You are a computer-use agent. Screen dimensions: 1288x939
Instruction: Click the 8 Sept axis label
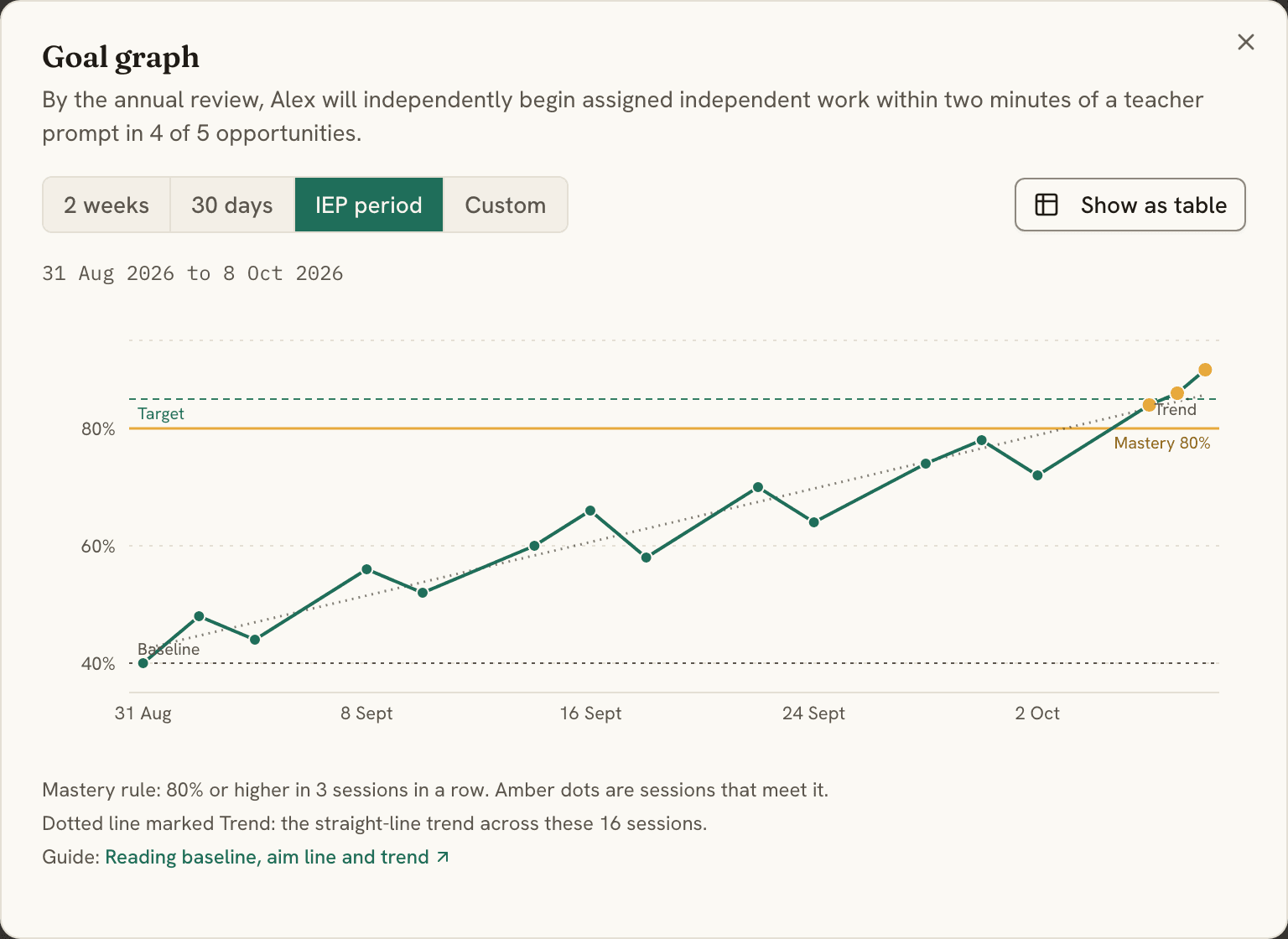pos(366,713)
